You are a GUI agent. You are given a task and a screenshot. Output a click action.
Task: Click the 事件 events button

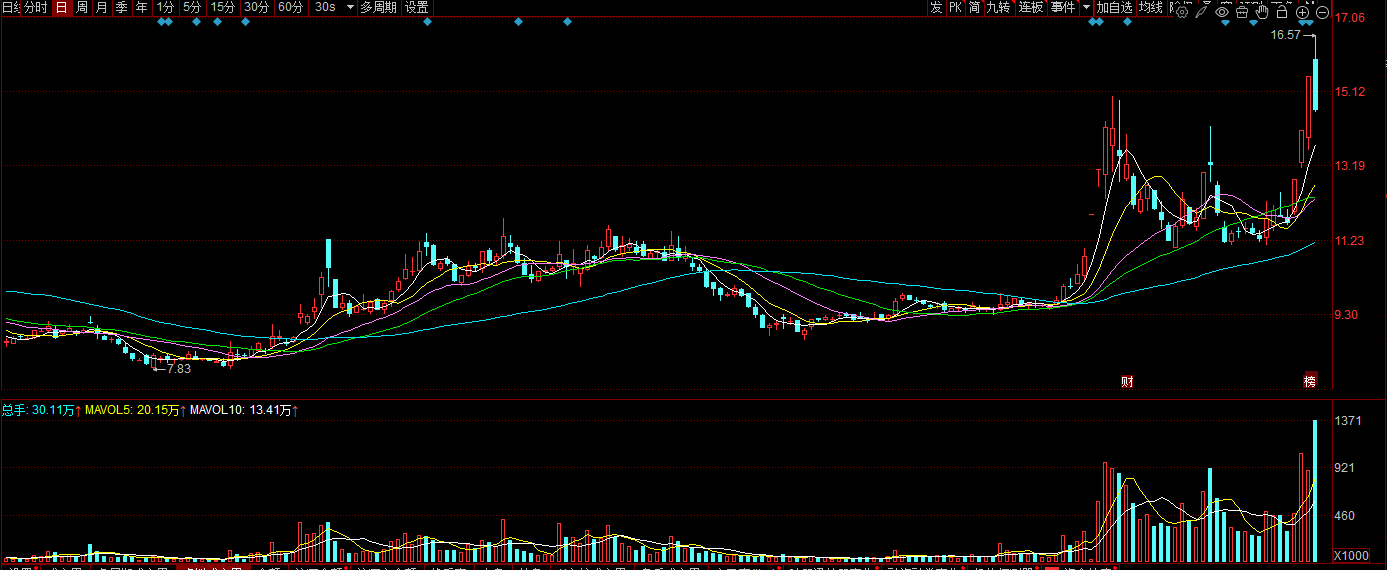[1063, 7]
